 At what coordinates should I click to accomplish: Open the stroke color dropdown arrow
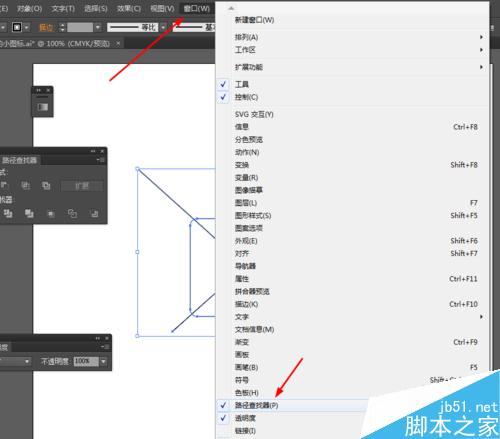tap(27, 27)
